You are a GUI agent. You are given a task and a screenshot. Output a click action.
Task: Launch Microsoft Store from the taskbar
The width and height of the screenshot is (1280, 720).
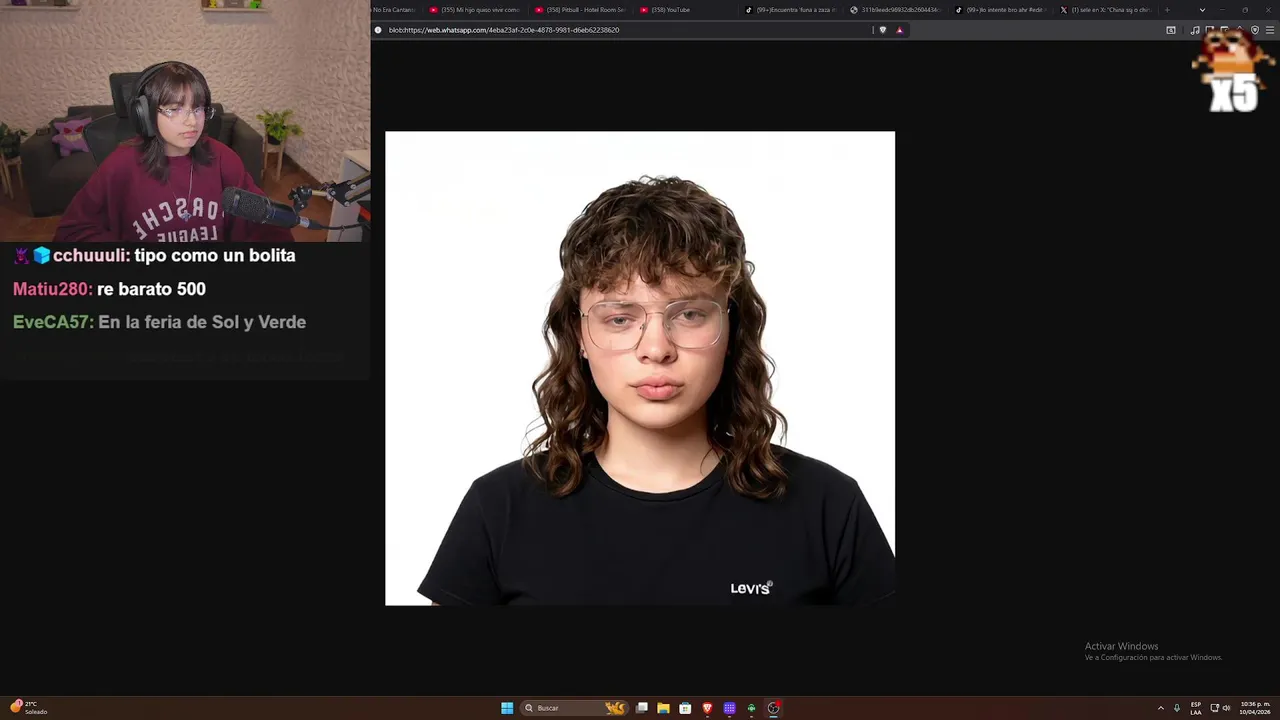pyautogui.click(x=685, y=708)
